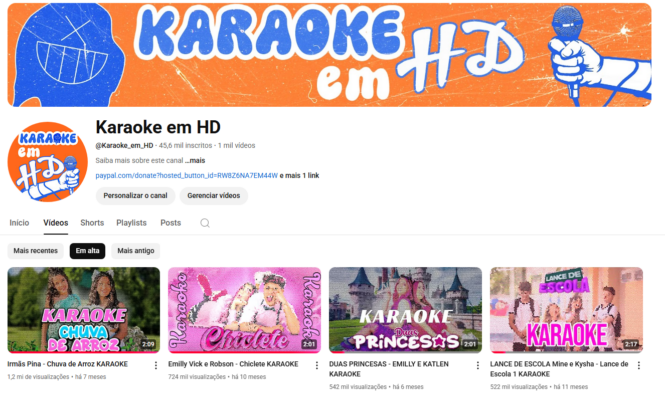The width and height of the screenshot is (665, 405).
Task: Click the channel banner image
Action: point(330,55)
